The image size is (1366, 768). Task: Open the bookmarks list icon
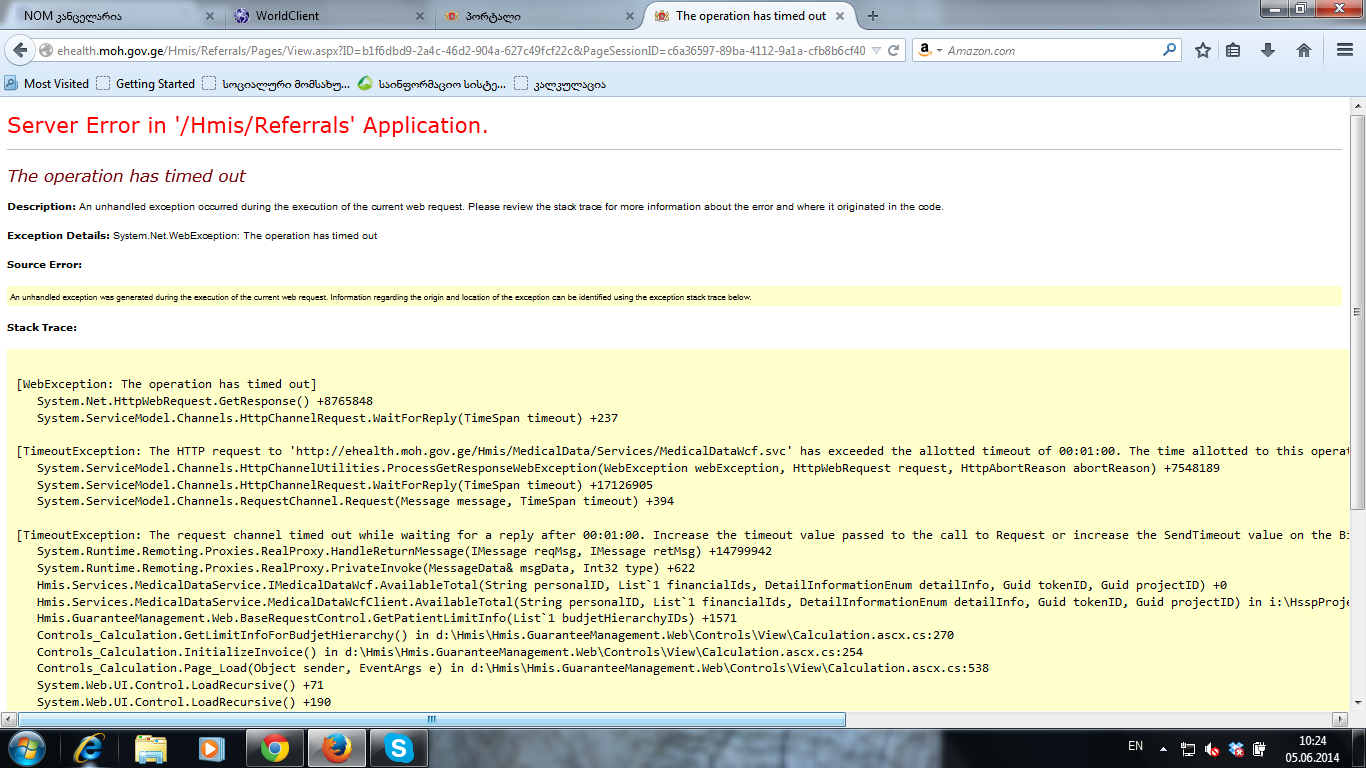pos(1234,50)
